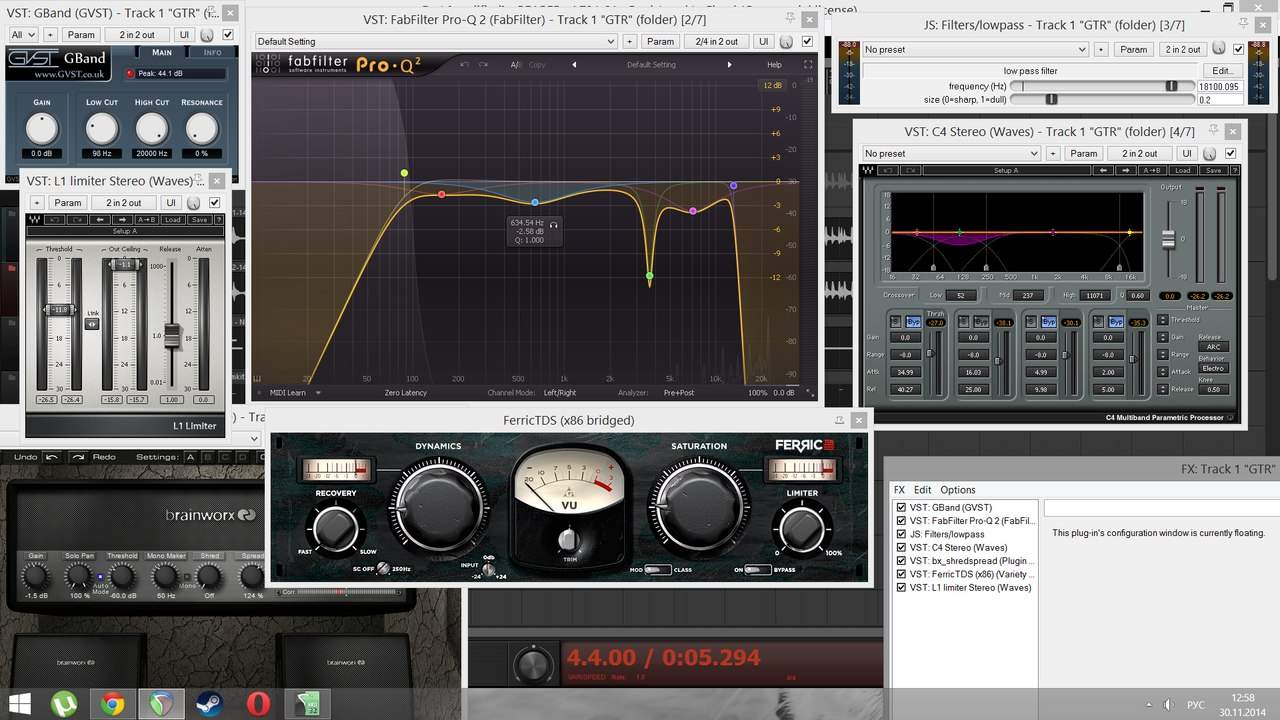This screenshot has width=1280, height=720.
Task: Click the lowpass frequency slider handle
Action: click(1171, 87)
